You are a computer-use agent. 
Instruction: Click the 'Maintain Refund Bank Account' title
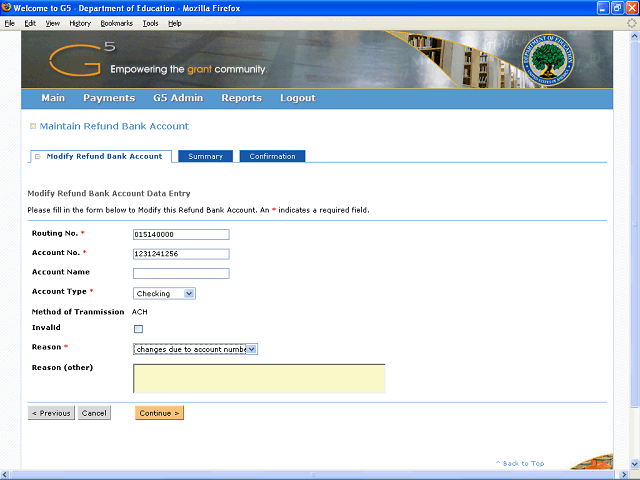(114, 126)
